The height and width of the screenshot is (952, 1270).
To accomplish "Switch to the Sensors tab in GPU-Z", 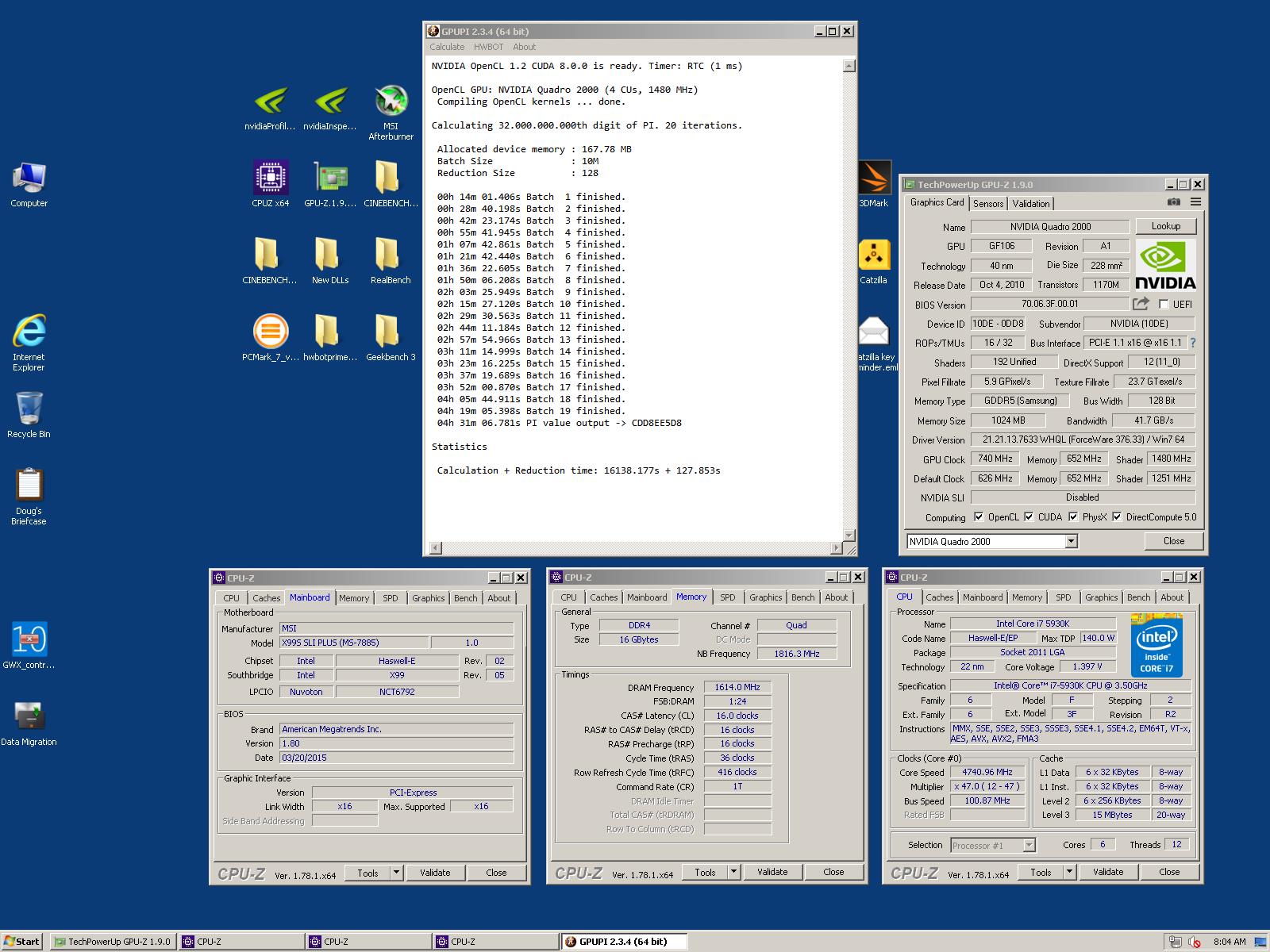I will coord(988,204).
